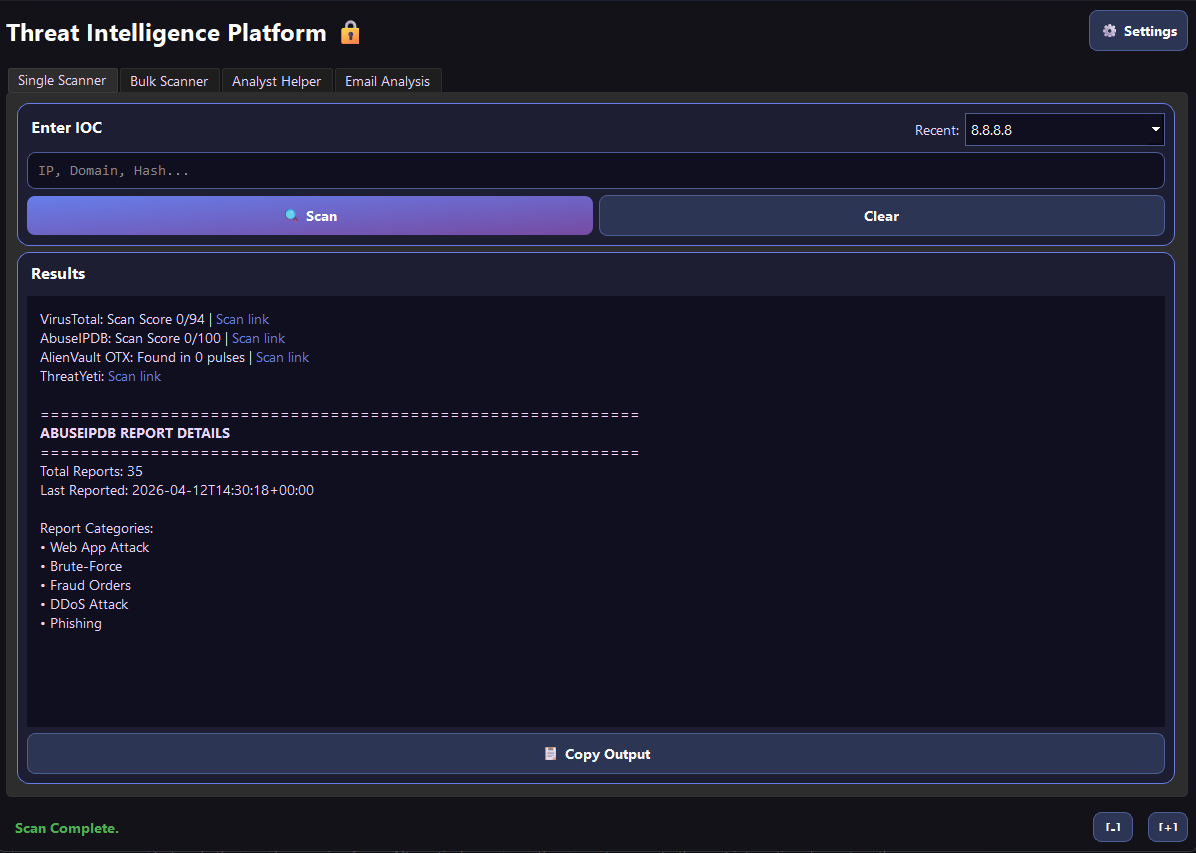Click the Threat Intelligence Platform title
Viewport: 1196px width, 853px height.
click(166, 33)
